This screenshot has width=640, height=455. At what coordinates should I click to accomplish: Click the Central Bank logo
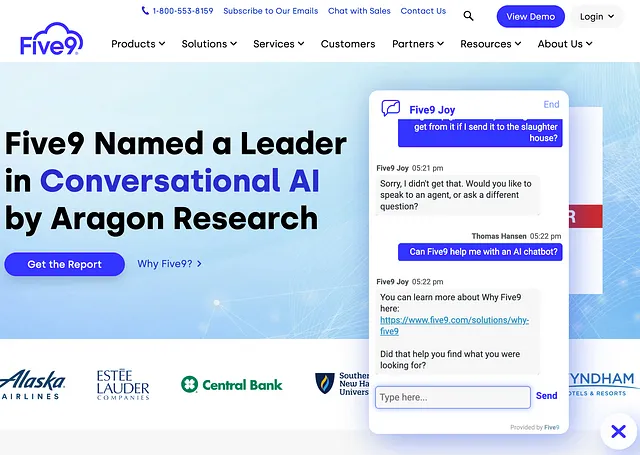231,384
